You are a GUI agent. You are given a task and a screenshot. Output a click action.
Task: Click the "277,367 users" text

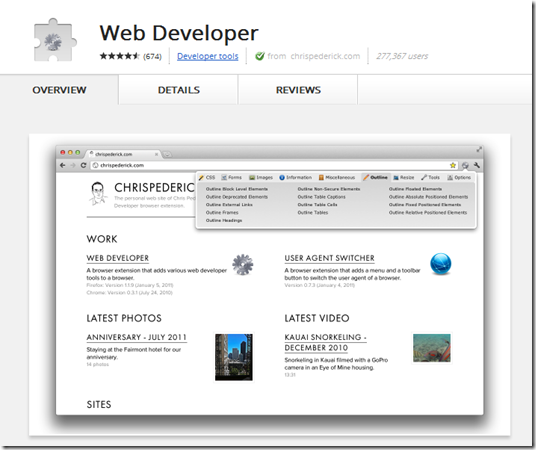402,56
